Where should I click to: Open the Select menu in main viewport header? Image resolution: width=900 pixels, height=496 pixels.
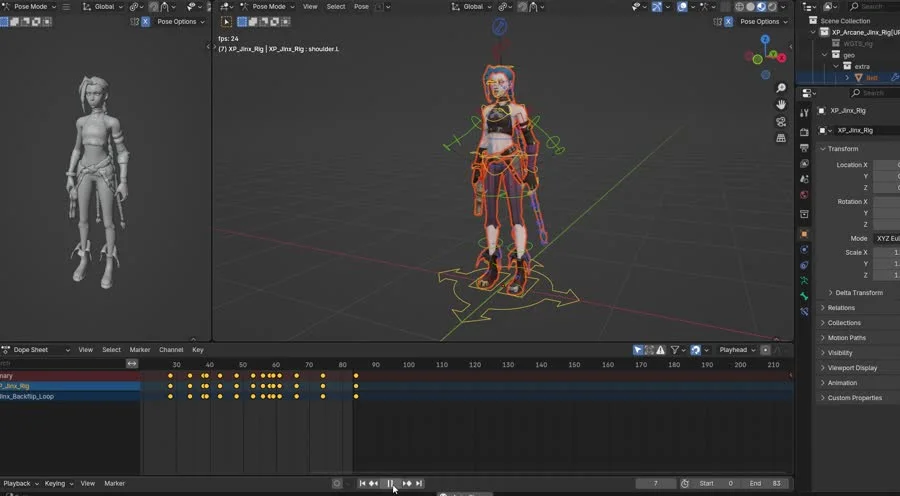point(336,7)
